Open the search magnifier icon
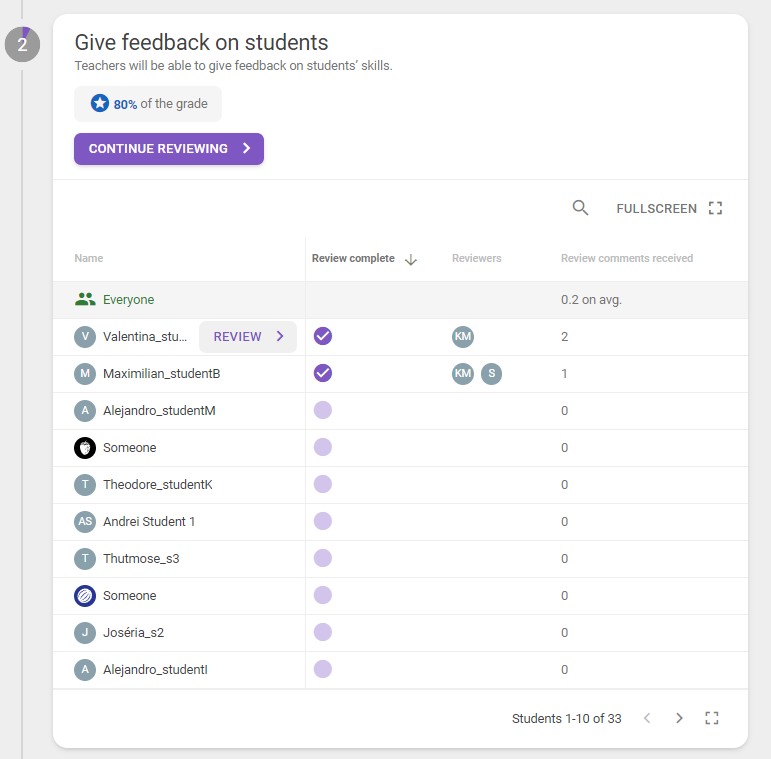The image size is (771, 759). click(580, 208)
